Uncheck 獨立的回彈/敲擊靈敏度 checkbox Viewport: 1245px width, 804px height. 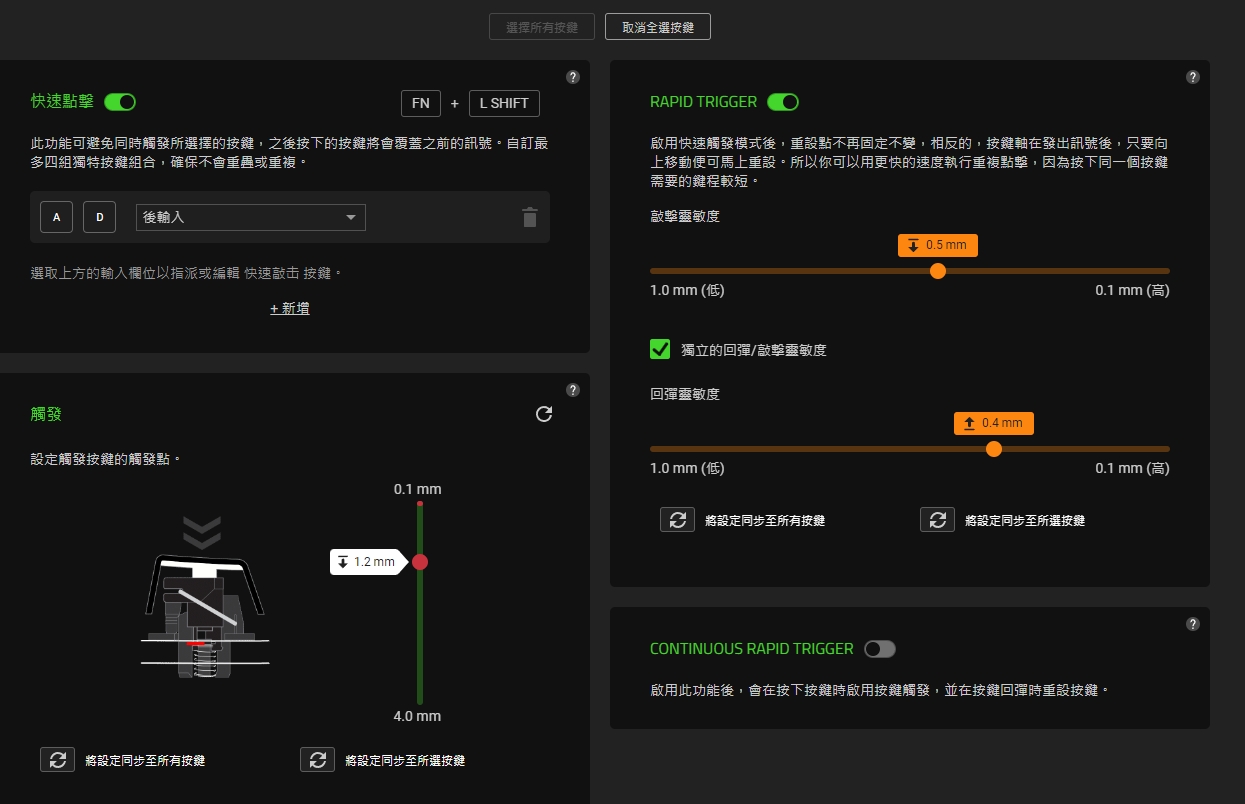[659, 349]
